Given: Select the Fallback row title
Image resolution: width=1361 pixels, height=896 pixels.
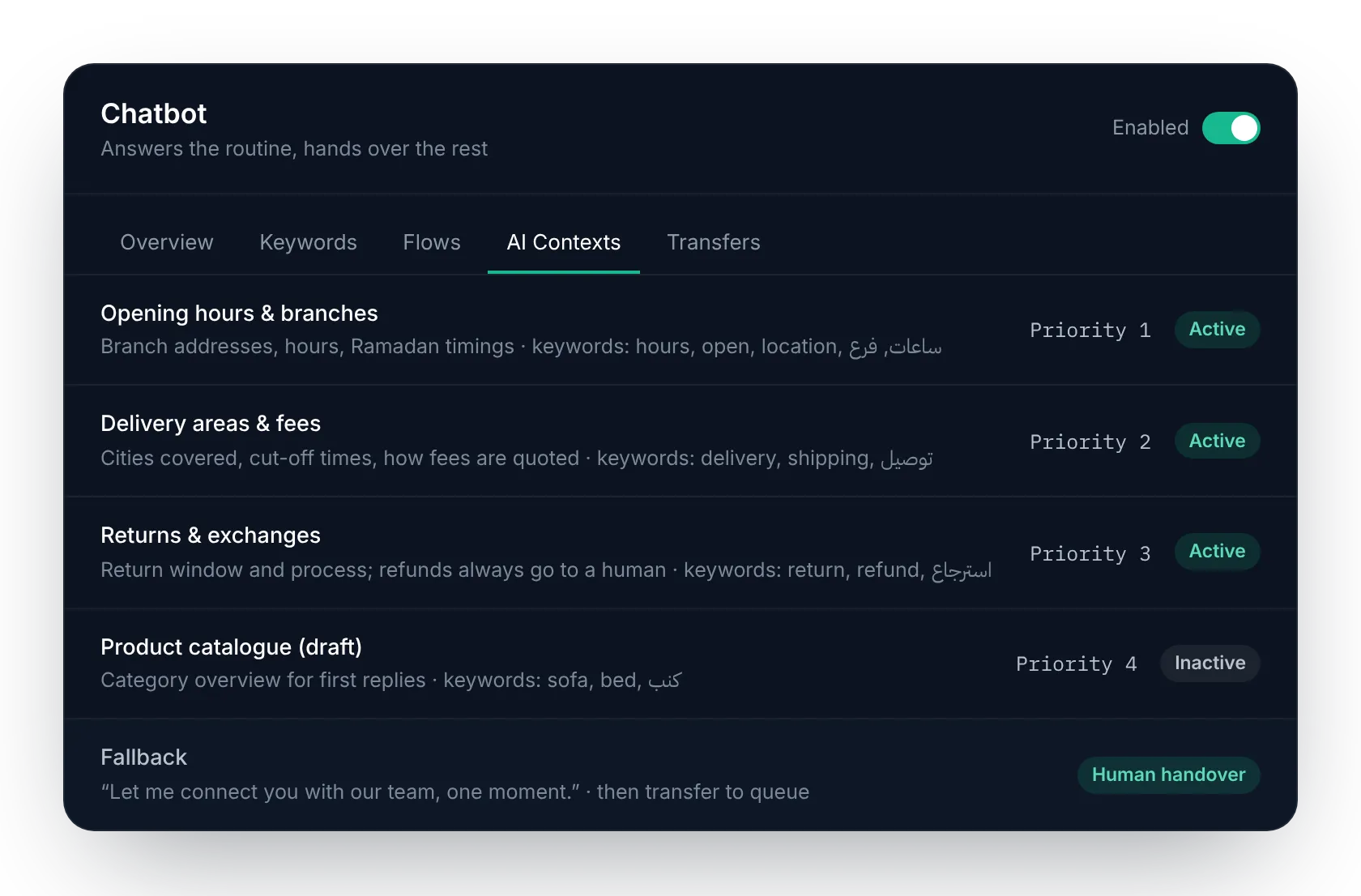Looking at the screenshot, I should point(143,757).
